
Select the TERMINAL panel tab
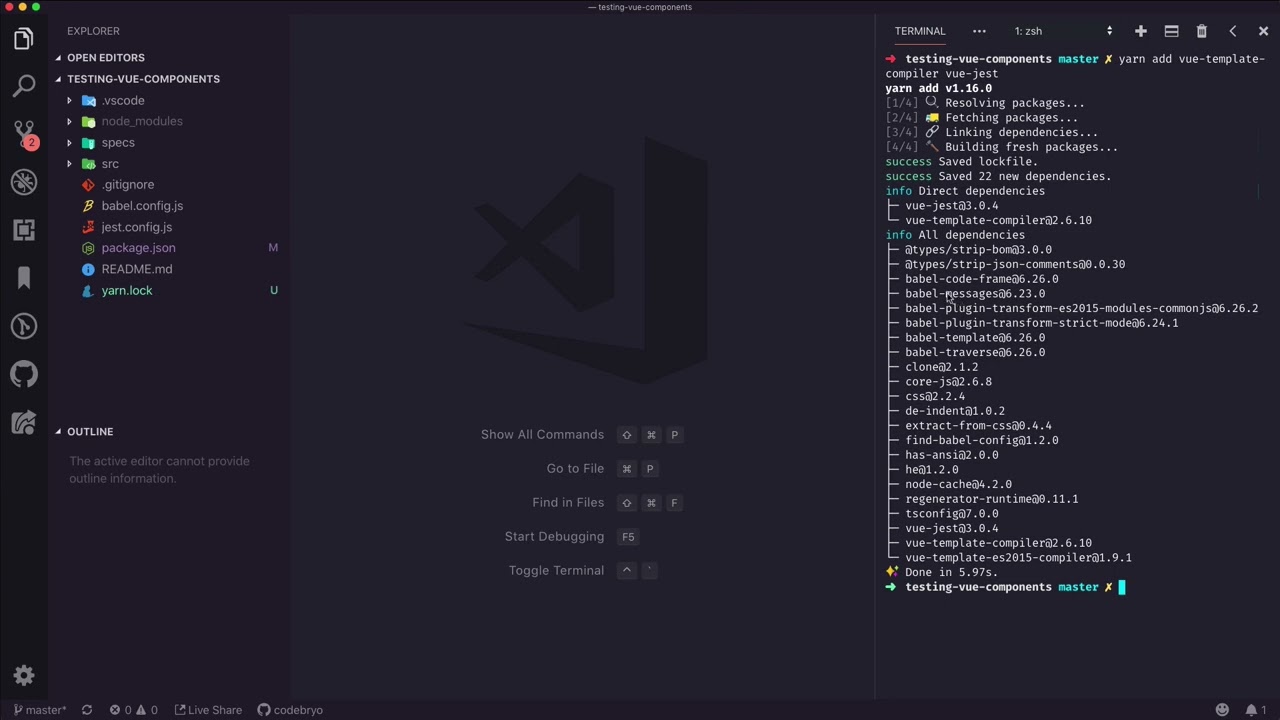[x=920, y=31]
